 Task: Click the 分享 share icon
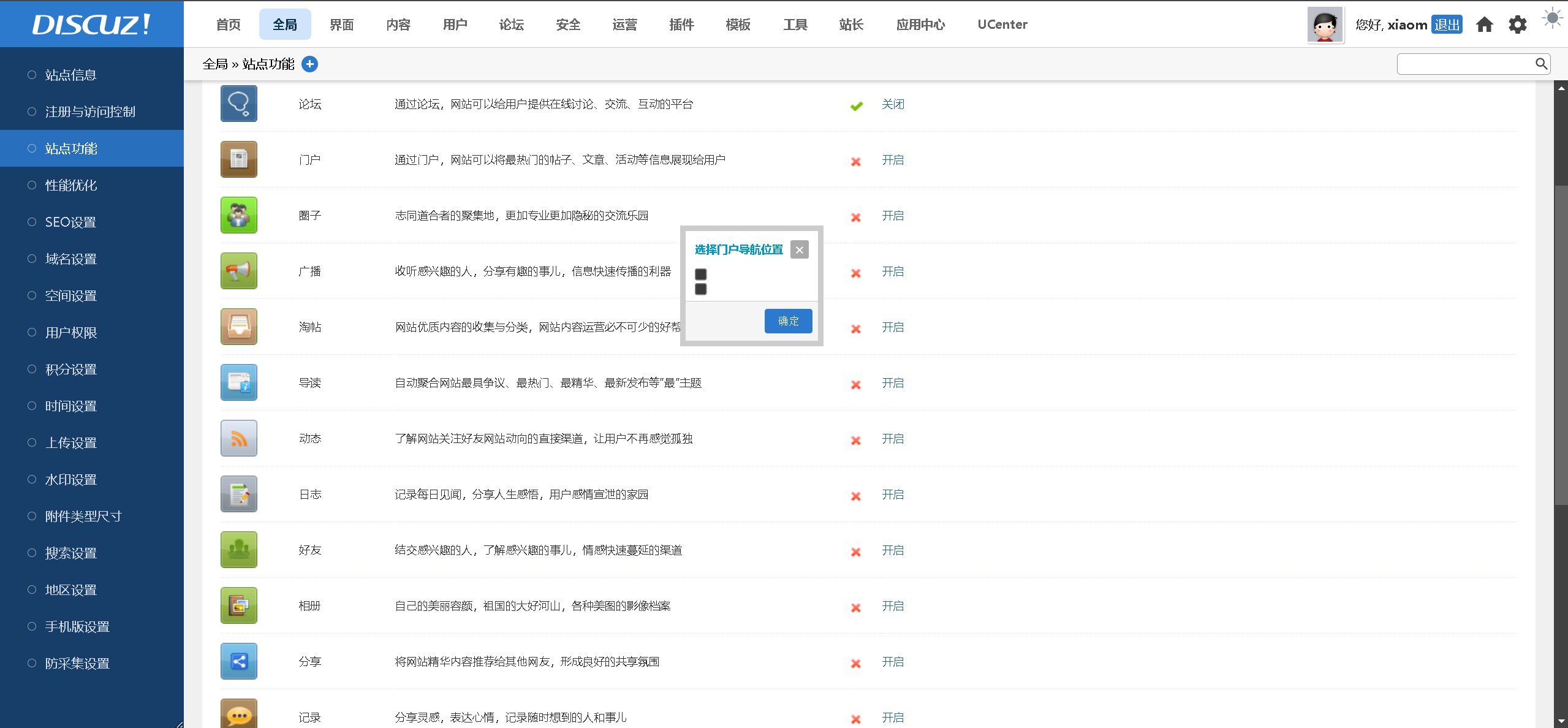pos(238,661)
